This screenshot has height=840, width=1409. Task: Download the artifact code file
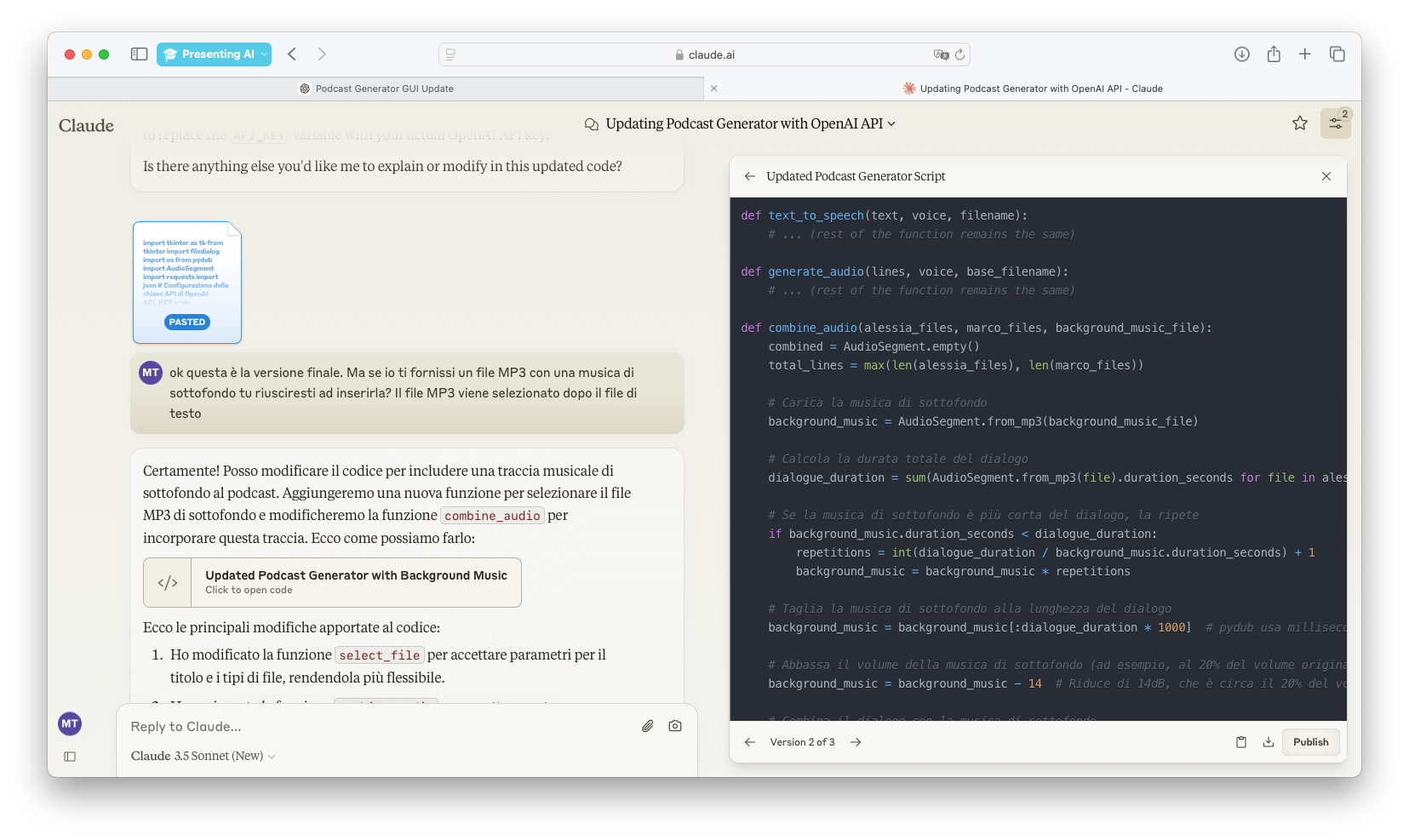click(x=1269, y=742)
